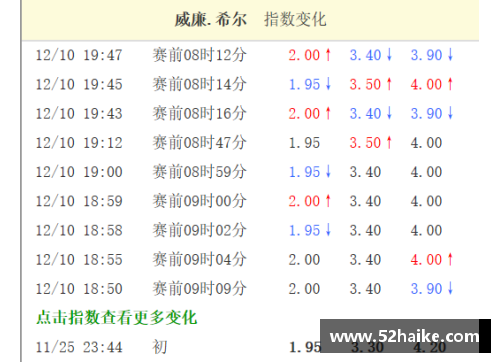Screen dimensions: 500x362
Task: Select the 11/25 23:44 initial timestamp
Action: pos(79,347)
